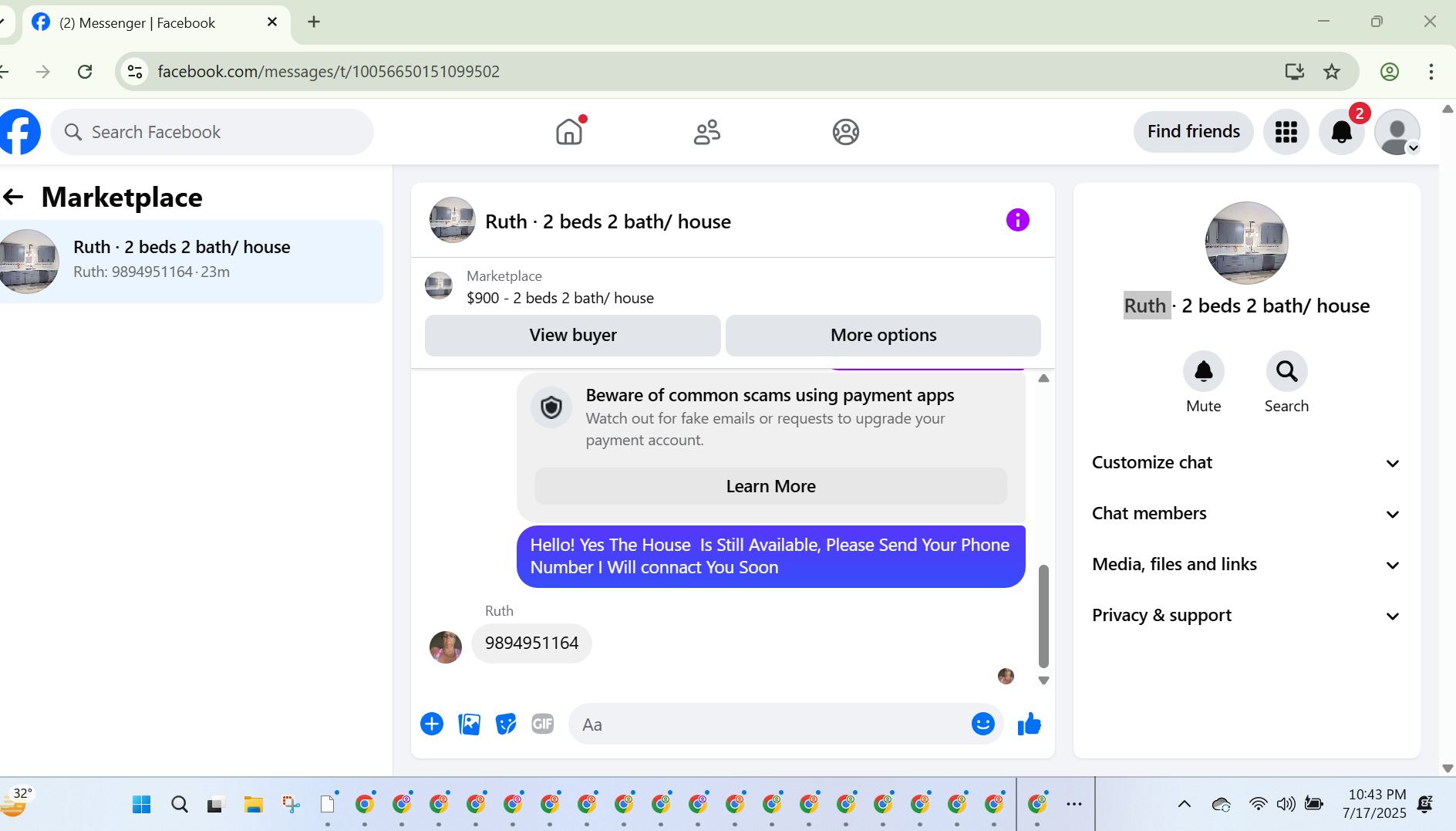1456x831 pixels.
Task: Click the page scrollbar down arrow
Action: click(1448, 769)
